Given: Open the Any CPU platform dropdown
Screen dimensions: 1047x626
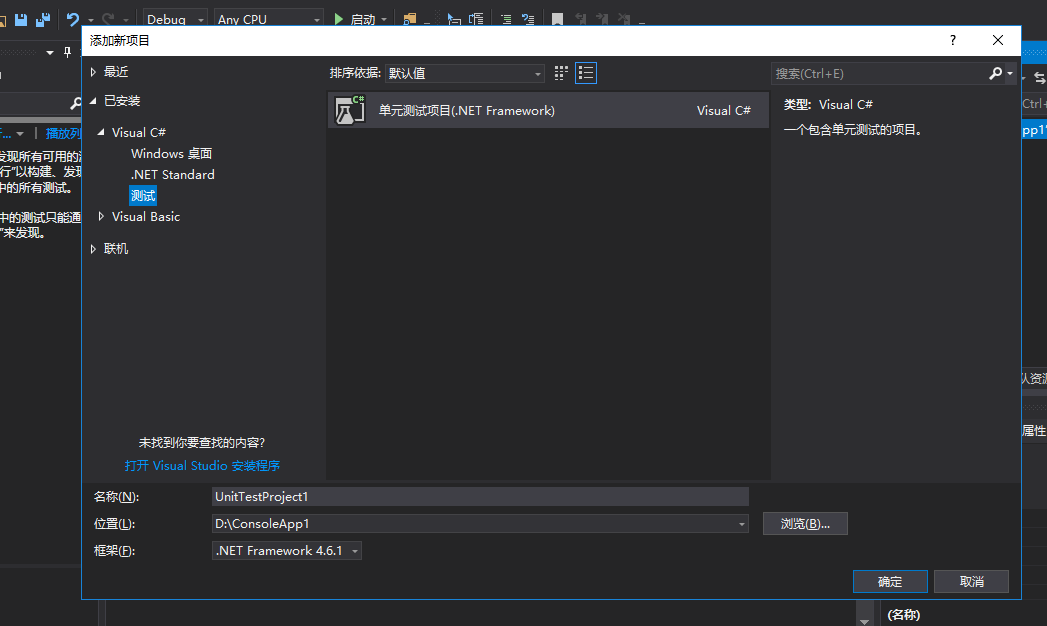Looking at the screenshot, I should [x=268, y=19].
